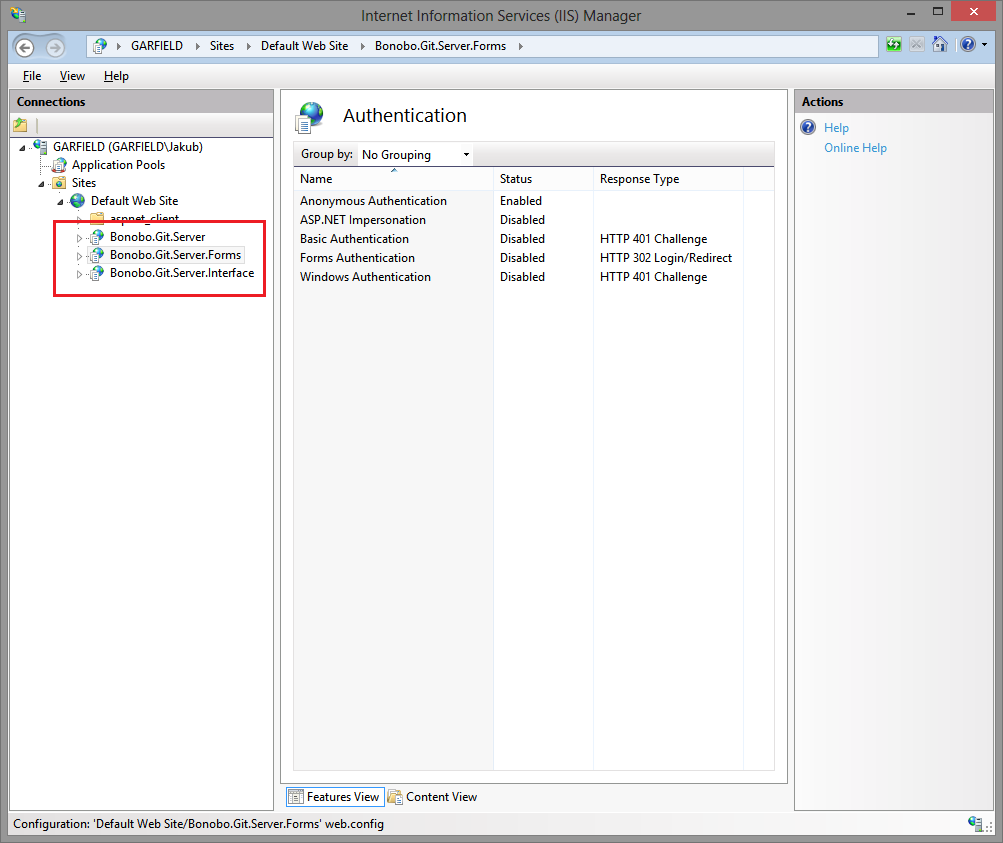Go back with the Back navigation arrow
This screenshot has width=1003, height=843.
tap(24, 47)
